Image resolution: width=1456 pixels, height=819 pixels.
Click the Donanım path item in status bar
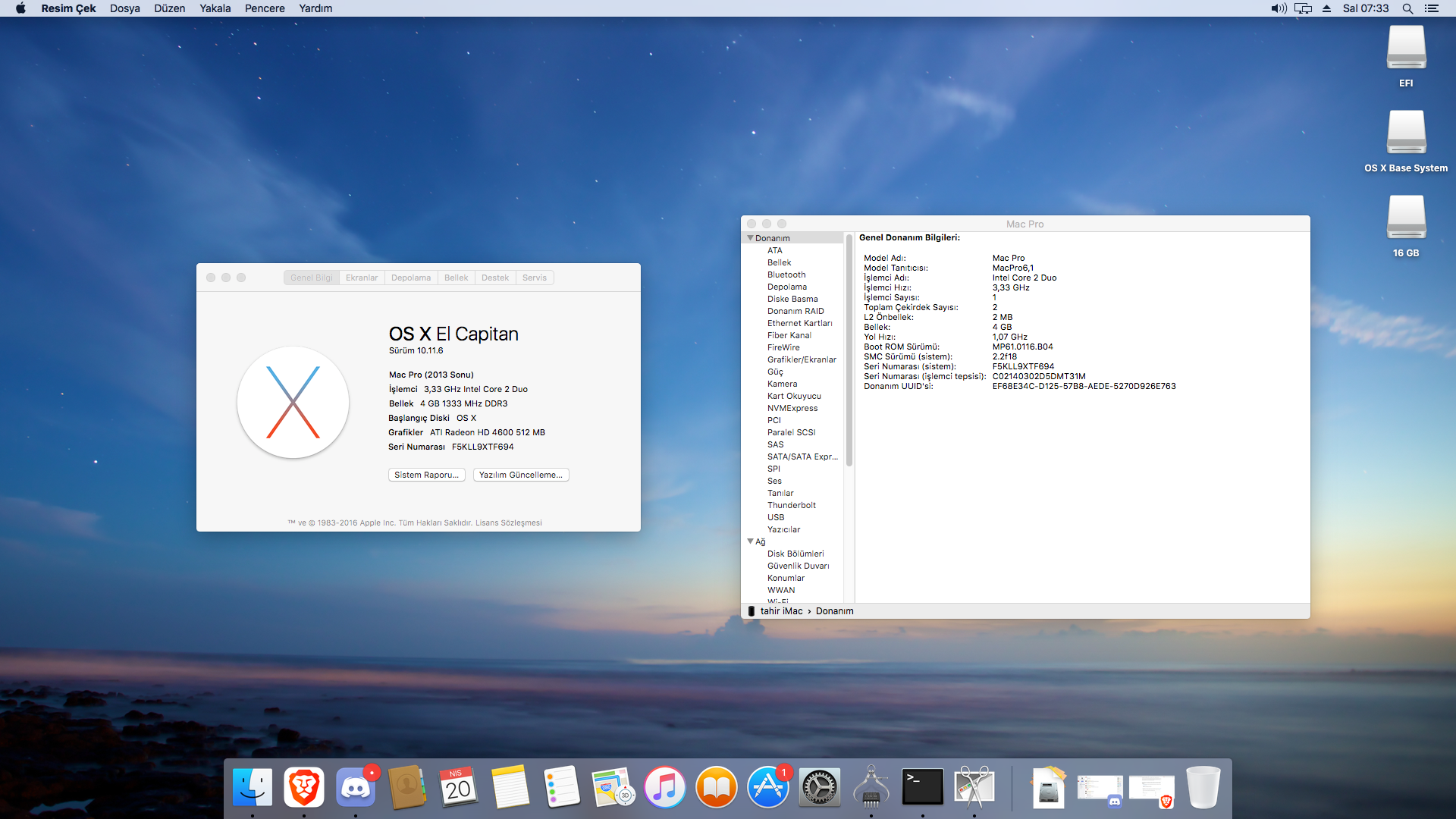(834, 611)
